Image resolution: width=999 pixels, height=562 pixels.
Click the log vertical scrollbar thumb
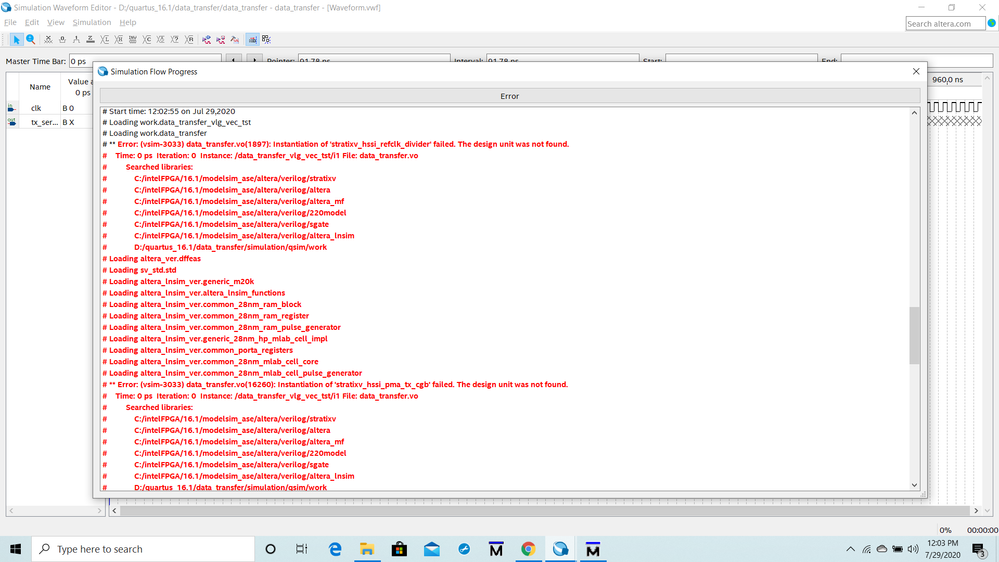(914, 335)
